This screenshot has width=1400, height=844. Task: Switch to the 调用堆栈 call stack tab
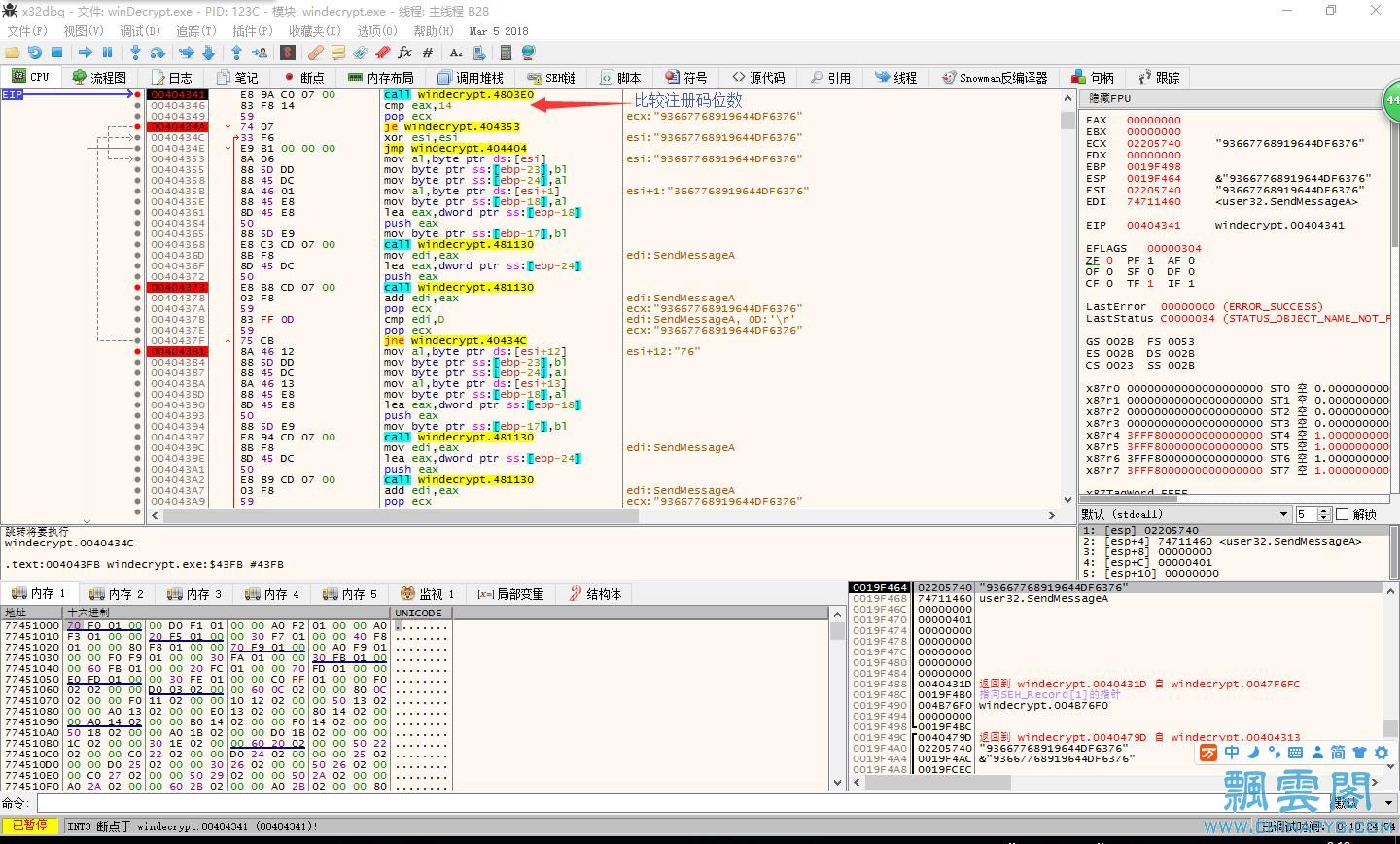click(x=471, y=77)
